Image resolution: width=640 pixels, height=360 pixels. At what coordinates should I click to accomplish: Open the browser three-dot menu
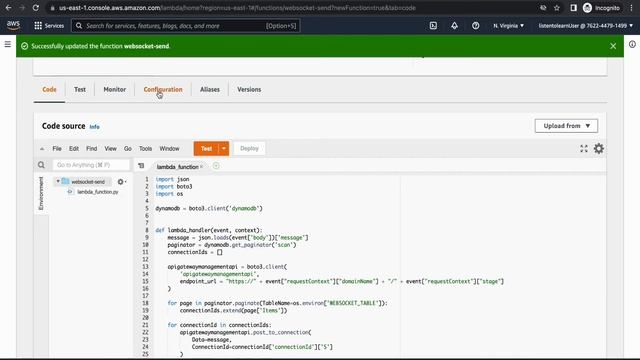coord(631,8)
